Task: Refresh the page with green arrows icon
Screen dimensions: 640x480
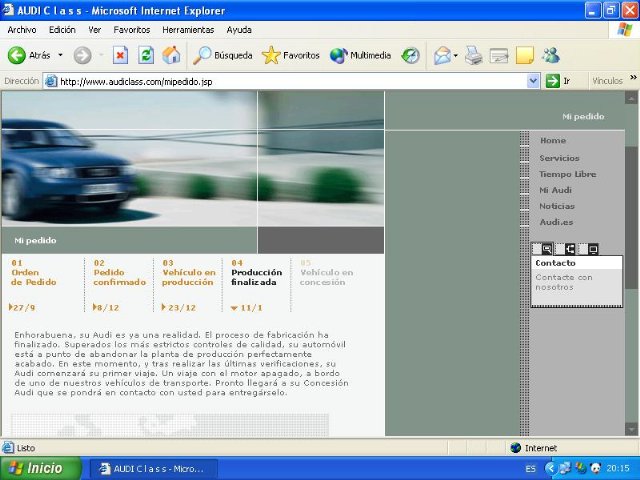Action: [146, 55]
